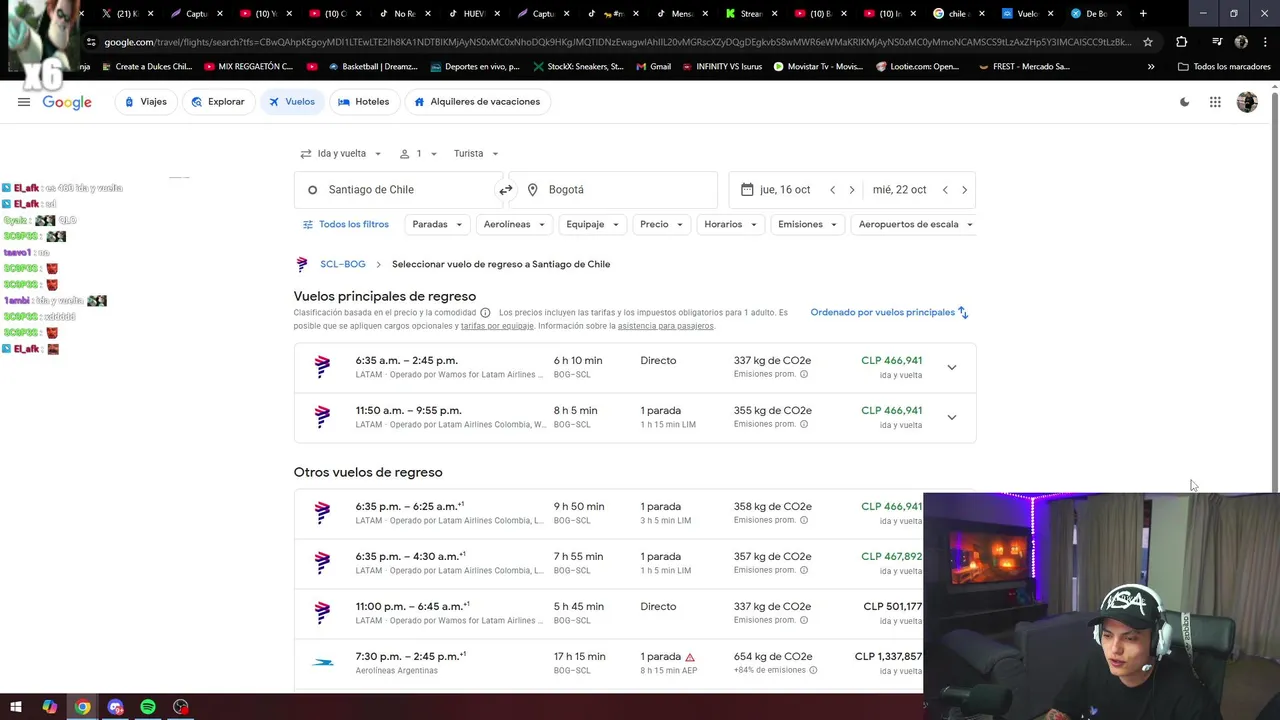Shift departure date one day later
The width and height of the screenshot is (1280, 720).
pos(852,190)
